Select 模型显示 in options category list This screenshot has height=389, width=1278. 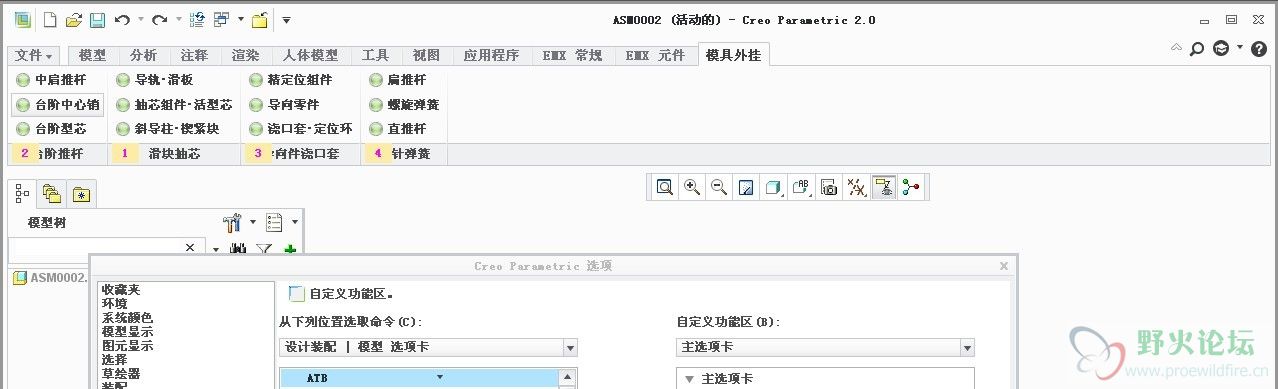click(127, 331)
